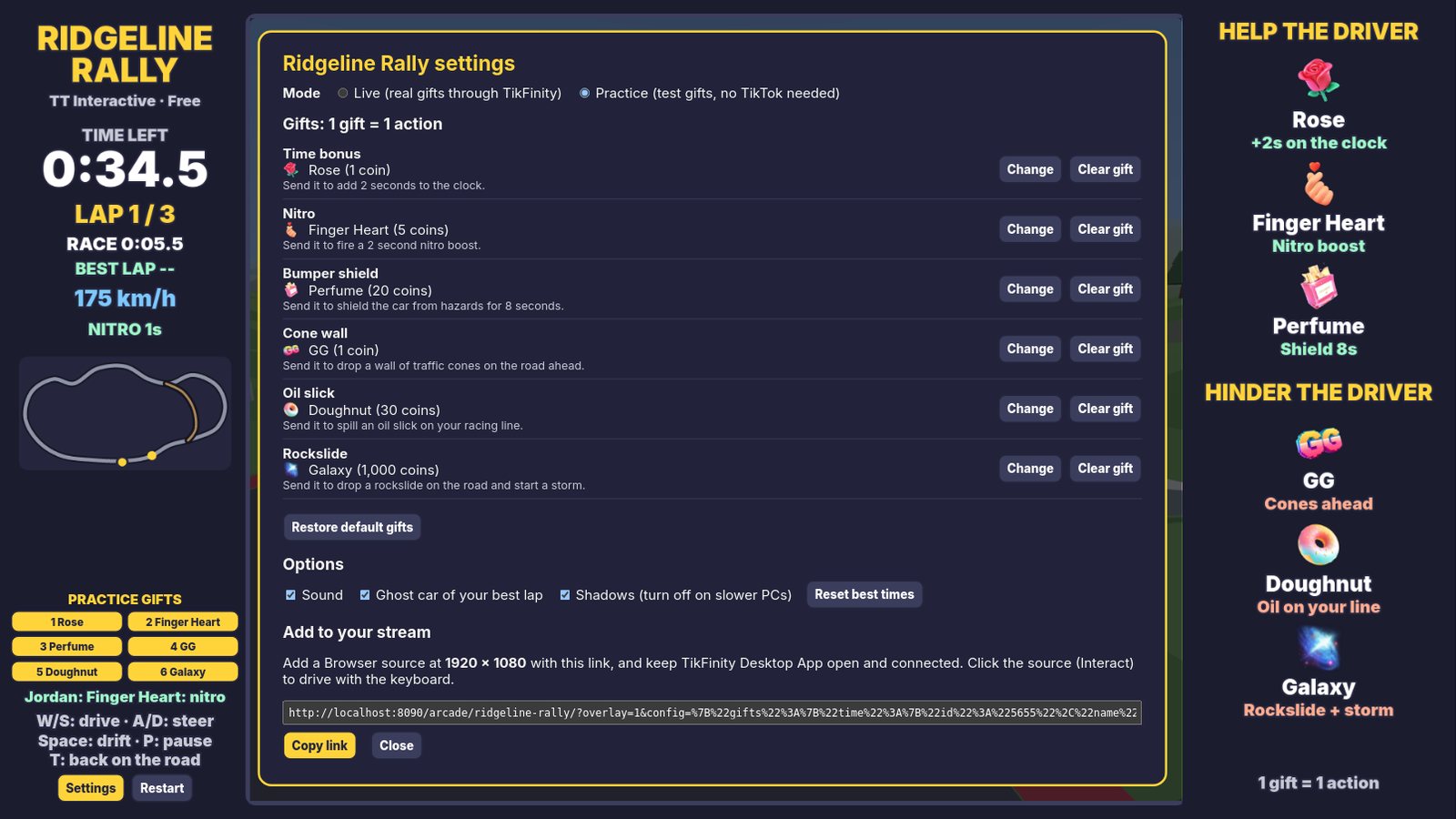1456x819 pixels.
Task: Toggle the Shadows checkbox
Action: click(x=564, y=595)
